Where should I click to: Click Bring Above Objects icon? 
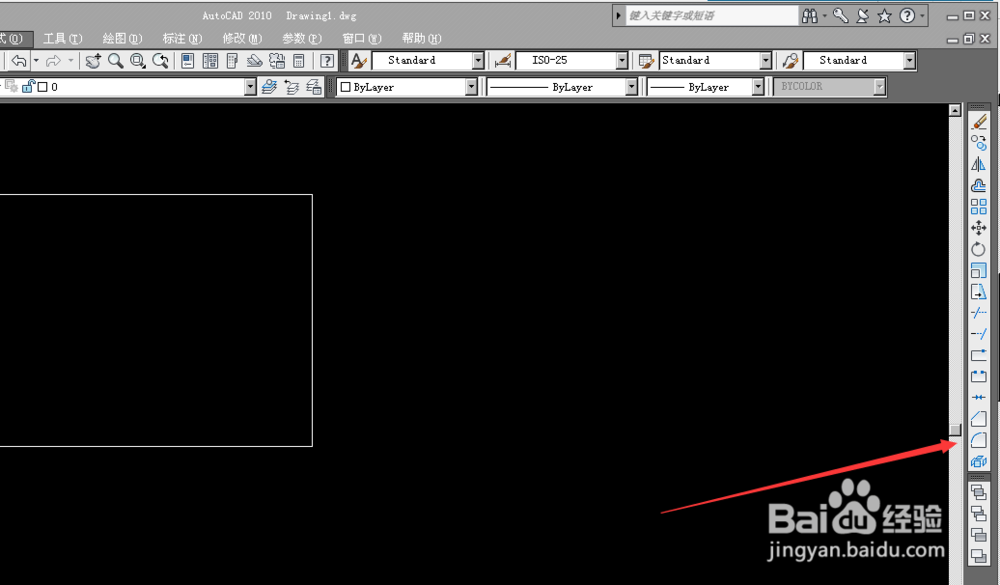coord(979,535)
